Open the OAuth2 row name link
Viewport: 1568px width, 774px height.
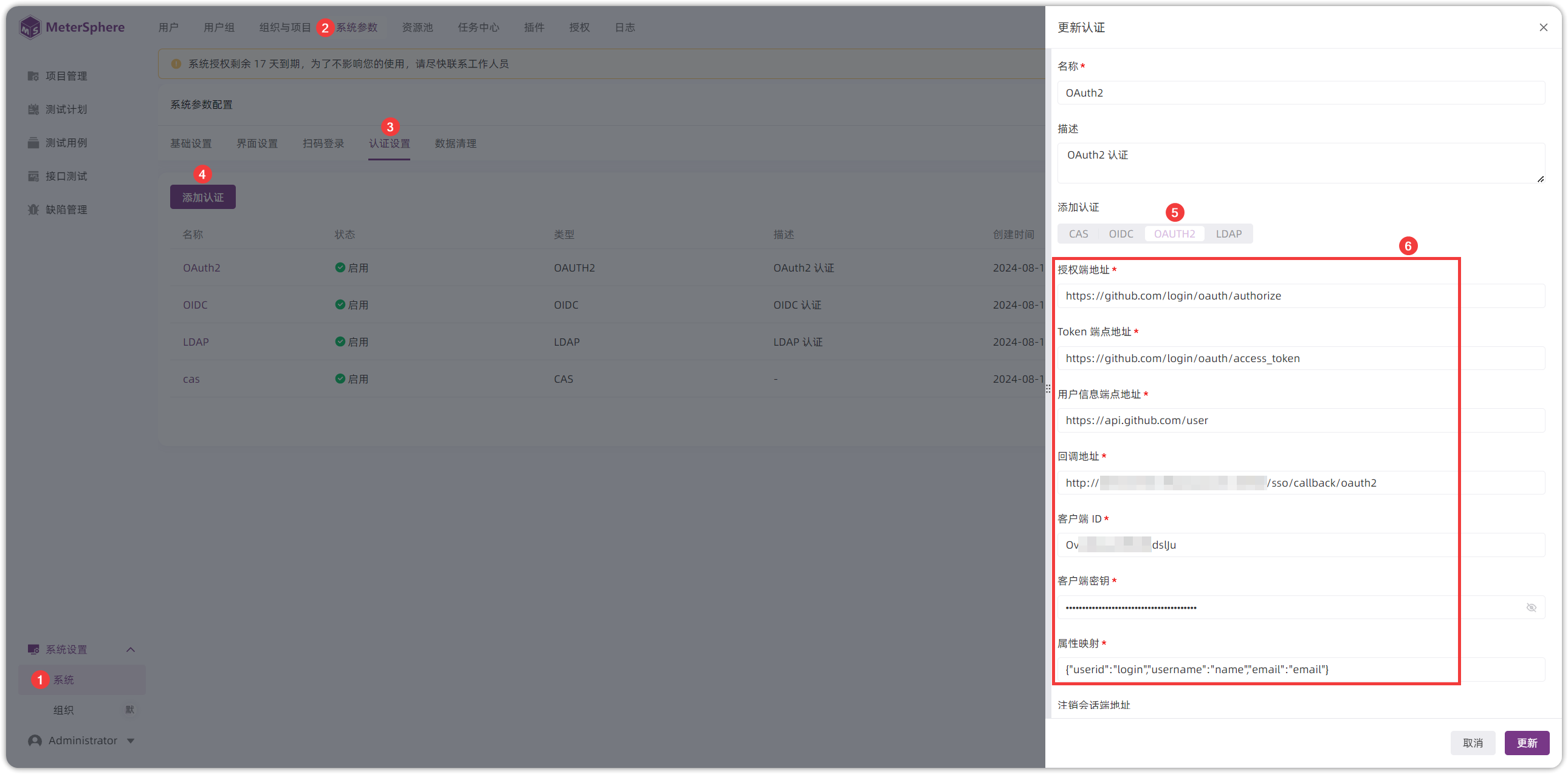202,268
